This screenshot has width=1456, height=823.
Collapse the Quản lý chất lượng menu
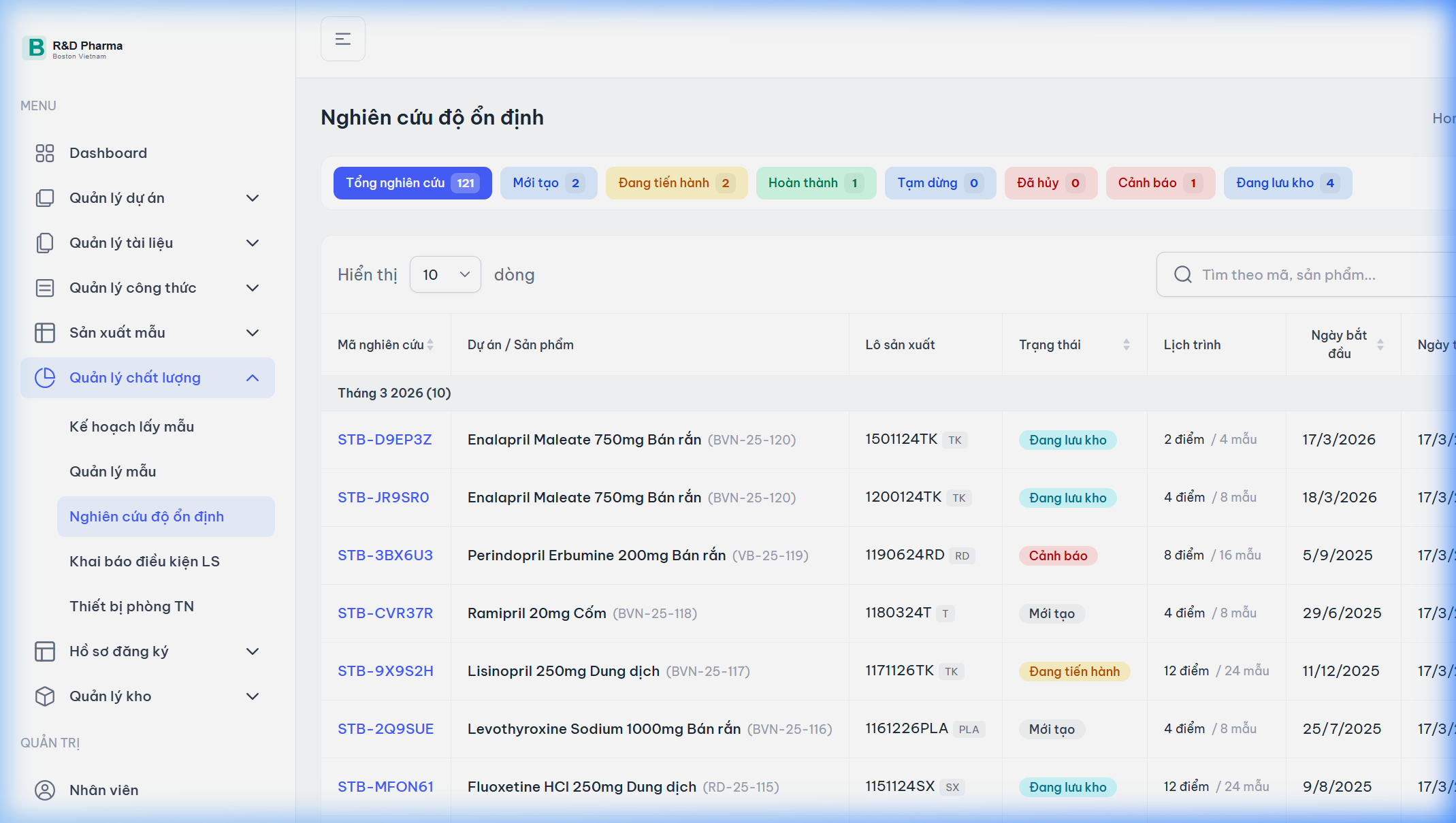click(x=252, y=378)
